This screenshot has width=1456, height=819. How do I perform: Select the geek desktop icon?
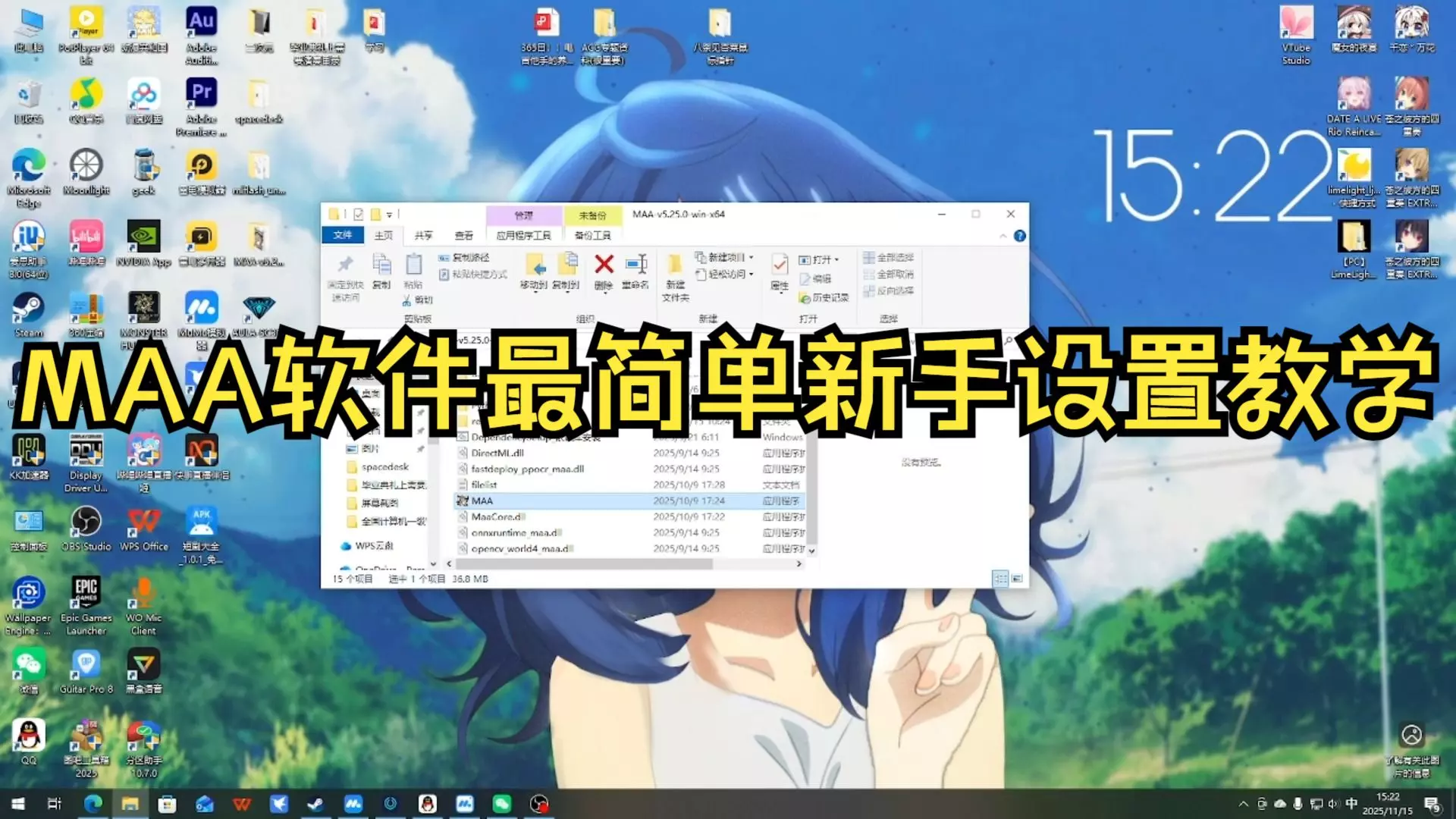143,171
